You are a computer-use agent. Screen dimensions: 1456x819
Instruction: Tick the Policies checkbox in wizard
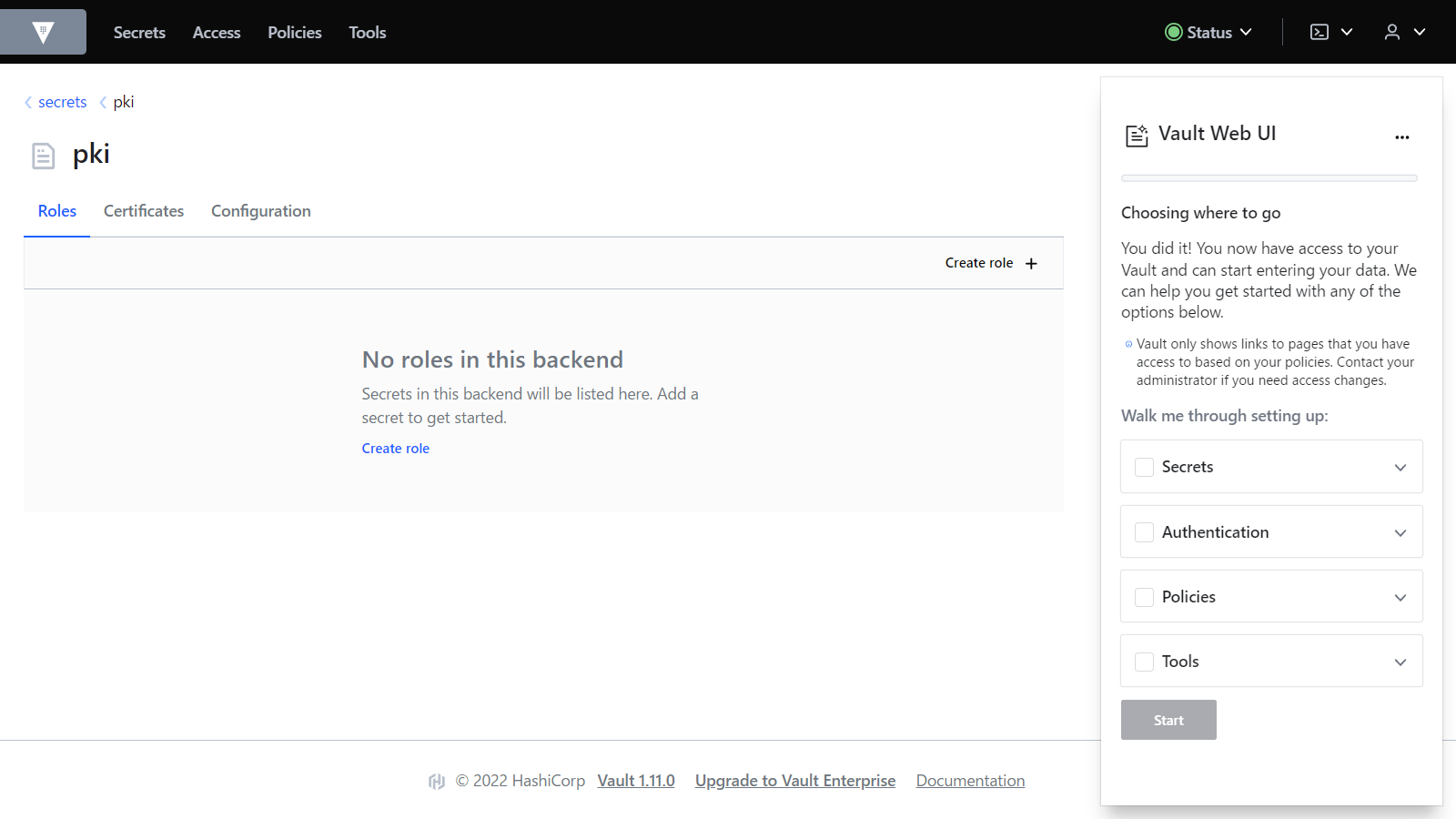1144,598
